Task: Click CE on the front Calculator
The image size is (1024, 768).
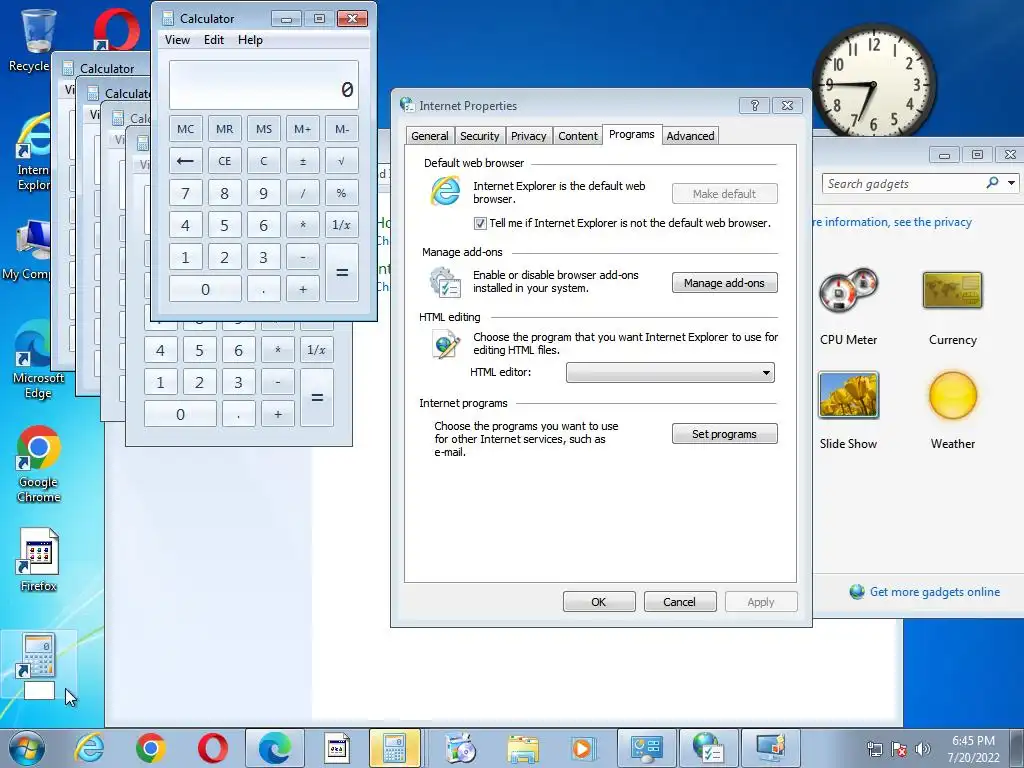Action: point(224,161)
